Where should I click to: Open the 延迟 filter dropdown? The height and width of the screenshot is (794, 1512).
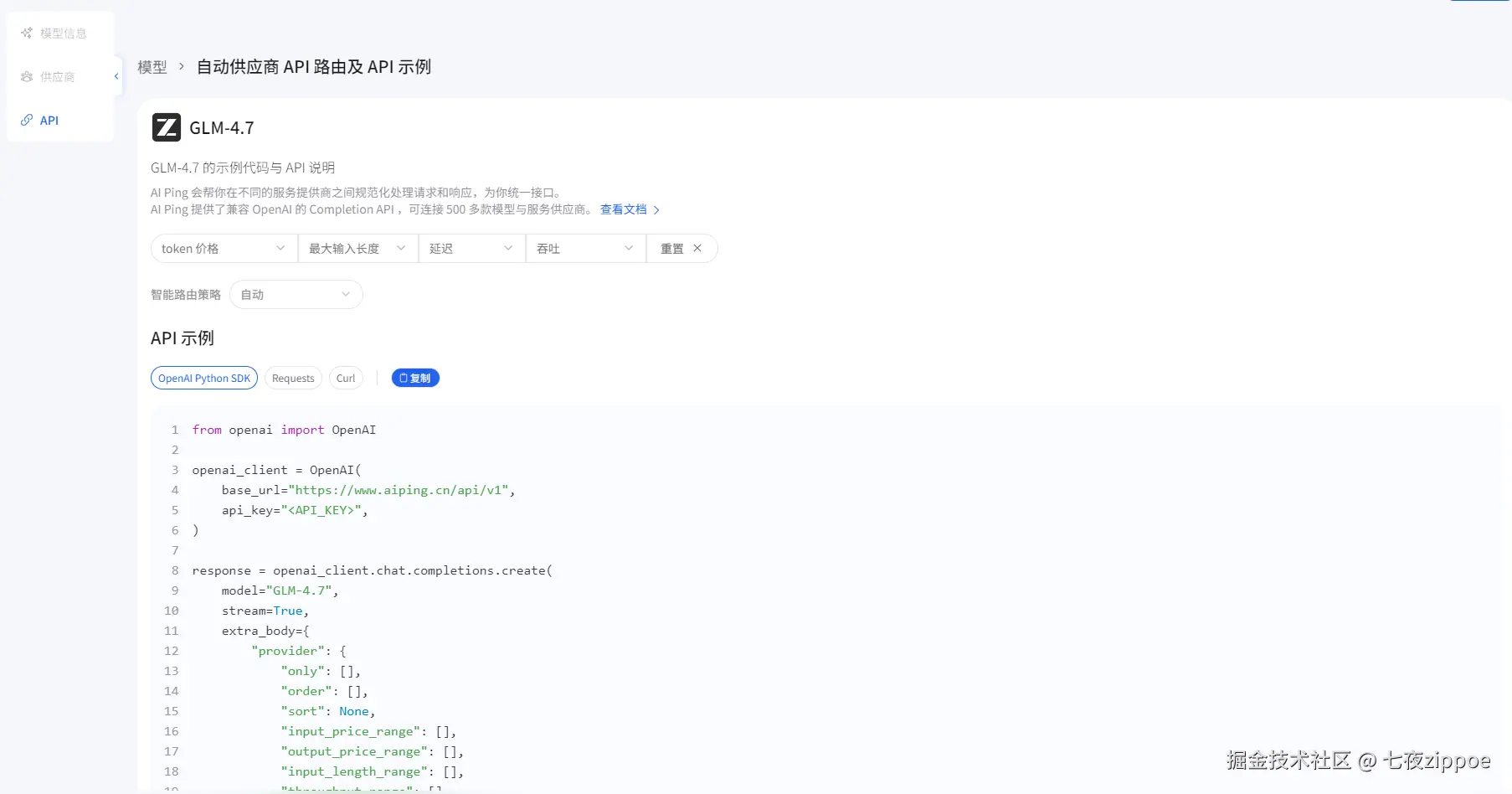pos(471,249)
